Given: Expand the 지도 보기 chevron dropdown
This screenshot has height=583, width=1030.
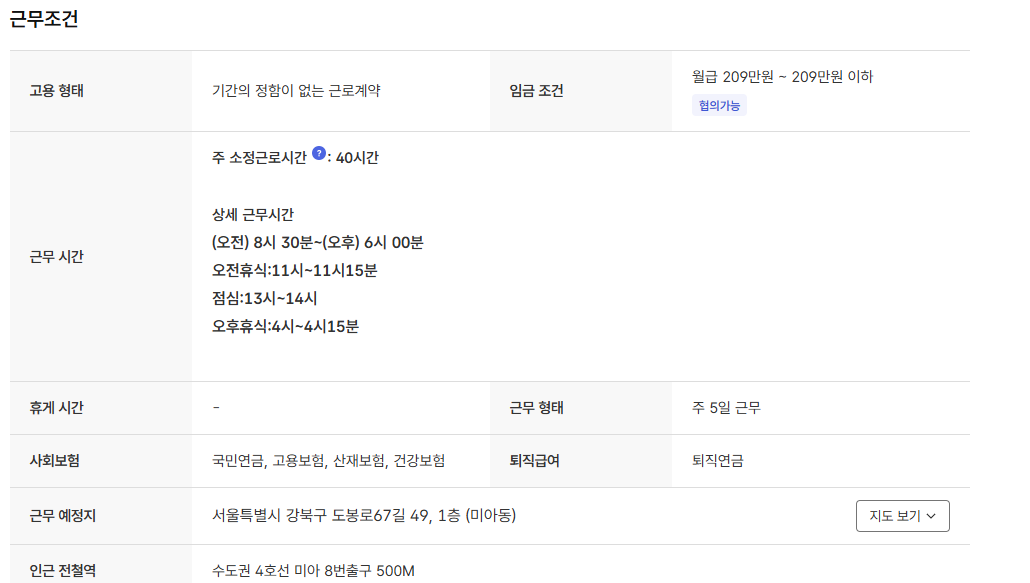Looking at the screenshot, I should pyautogui.click(x=932, y=516).
